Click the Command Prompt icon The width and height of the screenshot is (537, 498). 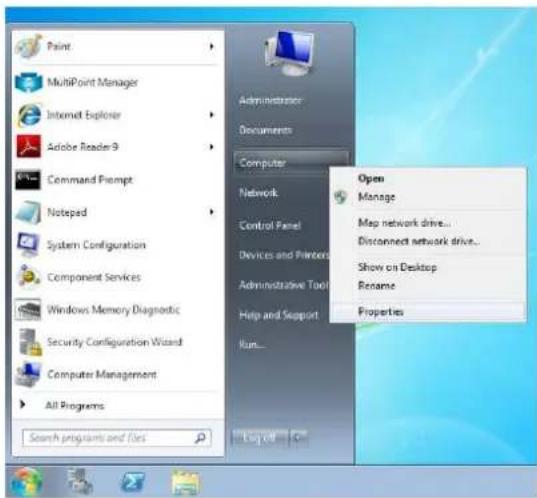[28, 179]
